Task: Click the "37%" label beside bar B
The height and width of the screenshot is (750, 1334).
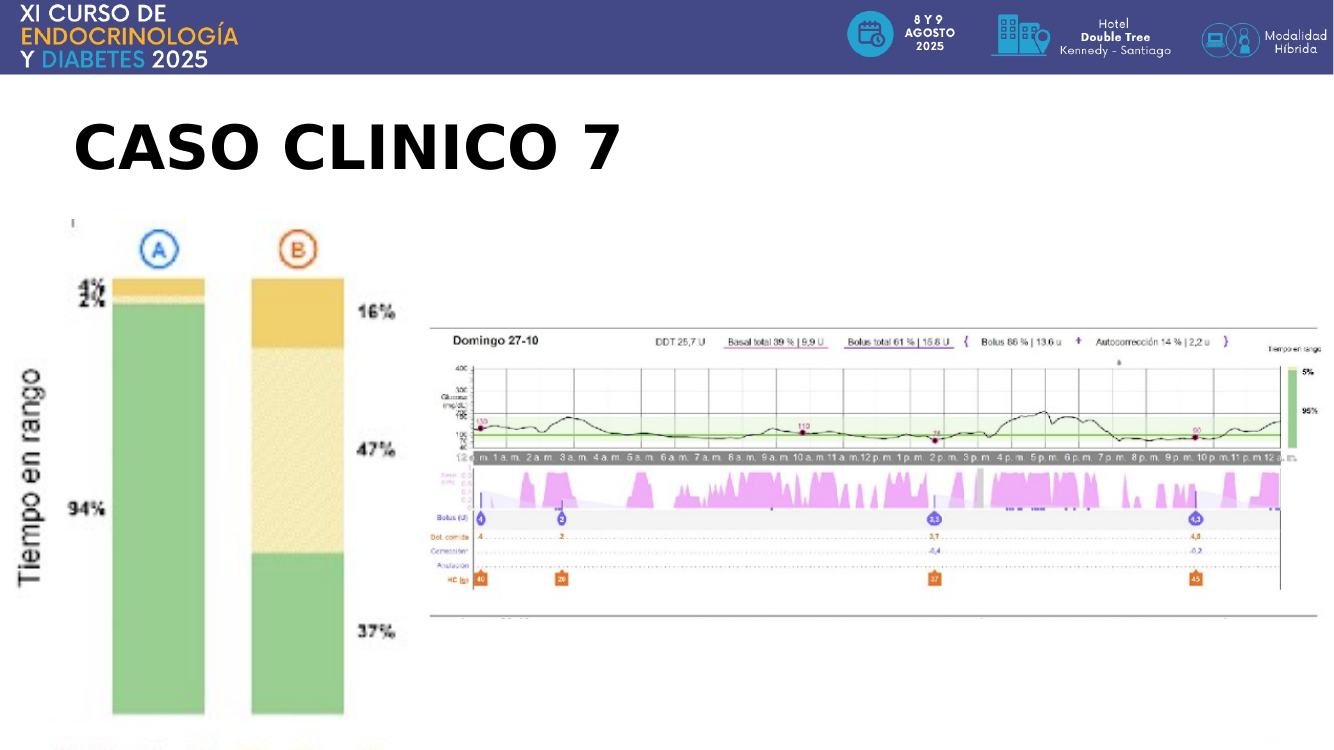Action: coord(376,632)
